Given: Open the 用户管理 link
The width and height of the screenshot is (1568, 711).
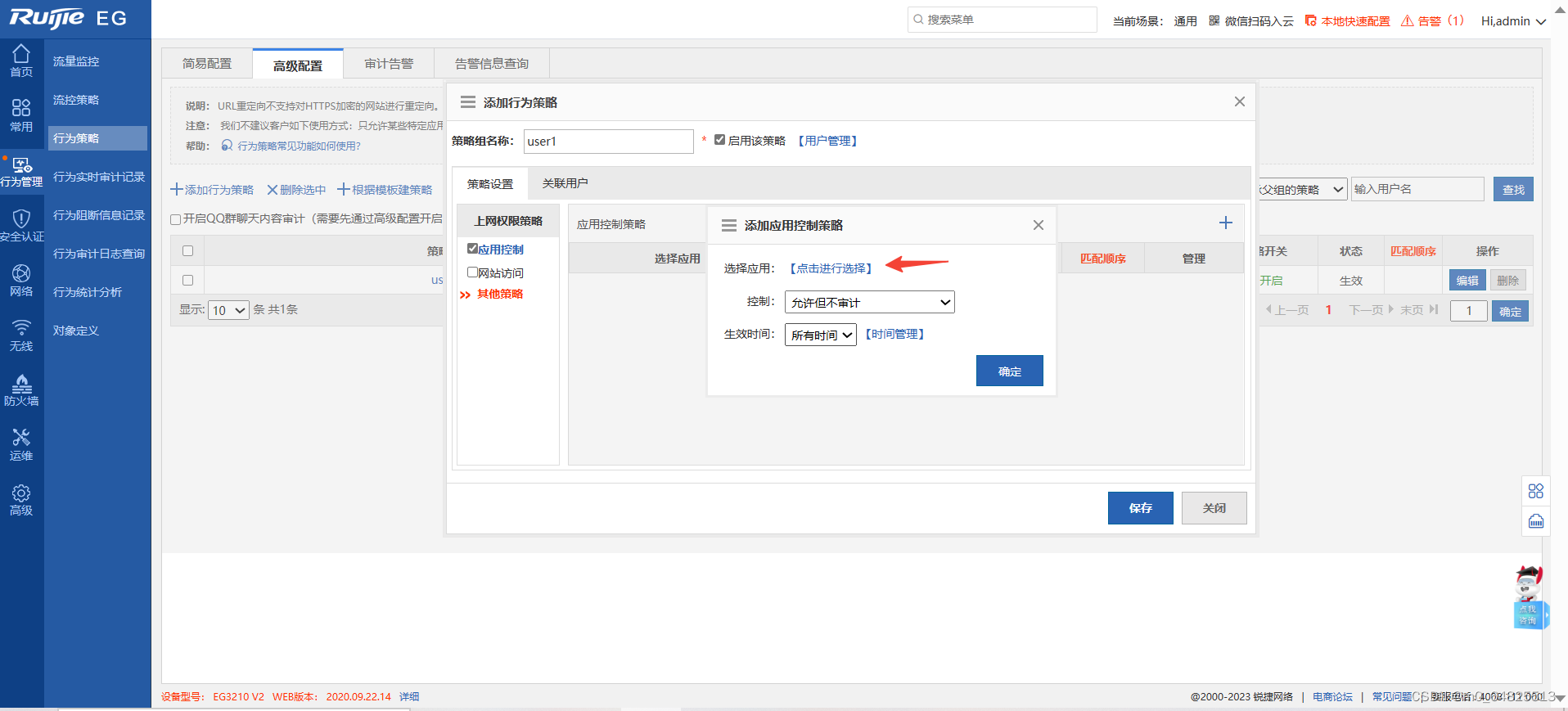Looking at the screenshot, I should [x=827, y=141].
